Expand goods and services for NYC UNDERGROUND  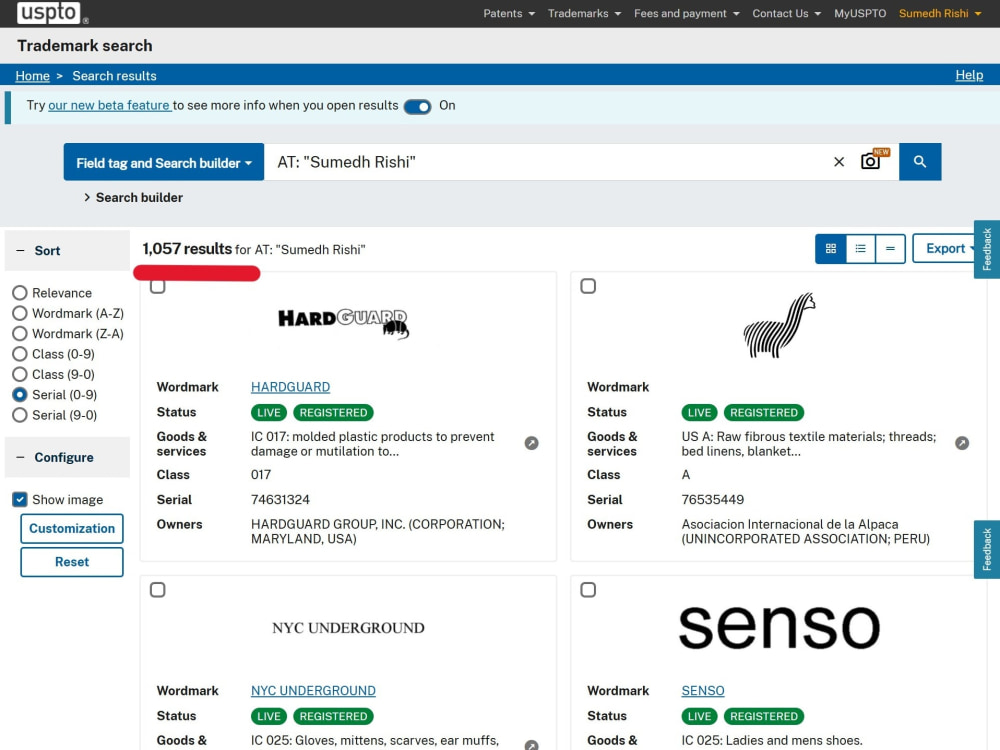click(x=531, y=745)
